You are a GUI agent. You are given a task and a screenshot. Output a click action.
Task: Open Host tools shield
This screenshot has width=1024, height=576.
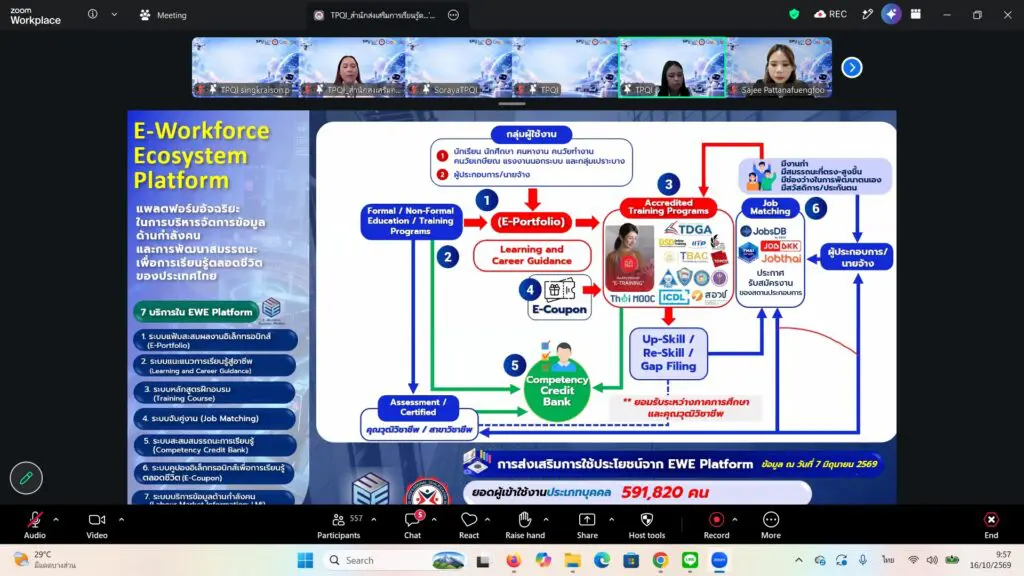click(647, 525)
